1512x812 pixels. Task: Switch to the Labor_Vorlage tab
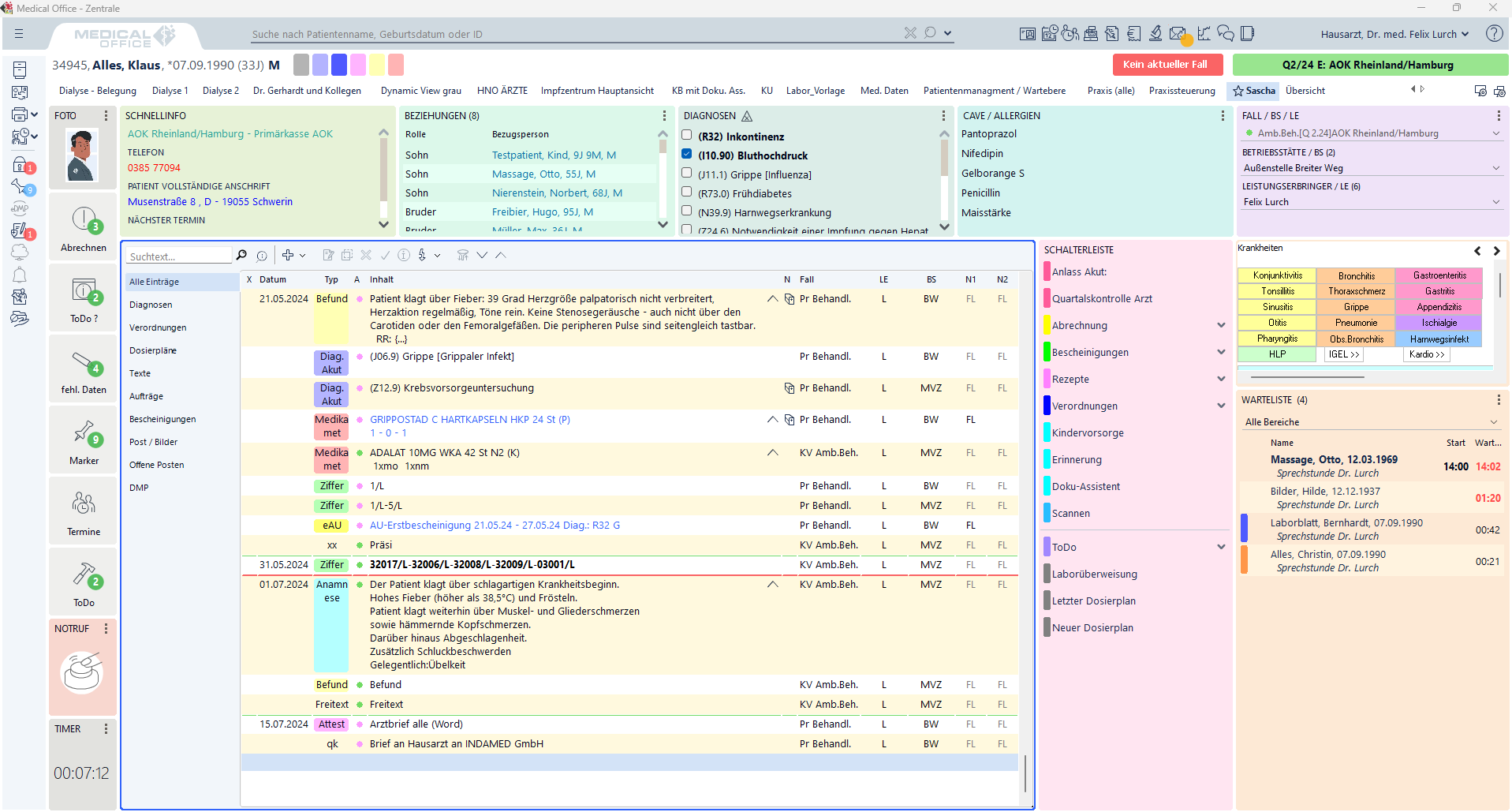815,91
